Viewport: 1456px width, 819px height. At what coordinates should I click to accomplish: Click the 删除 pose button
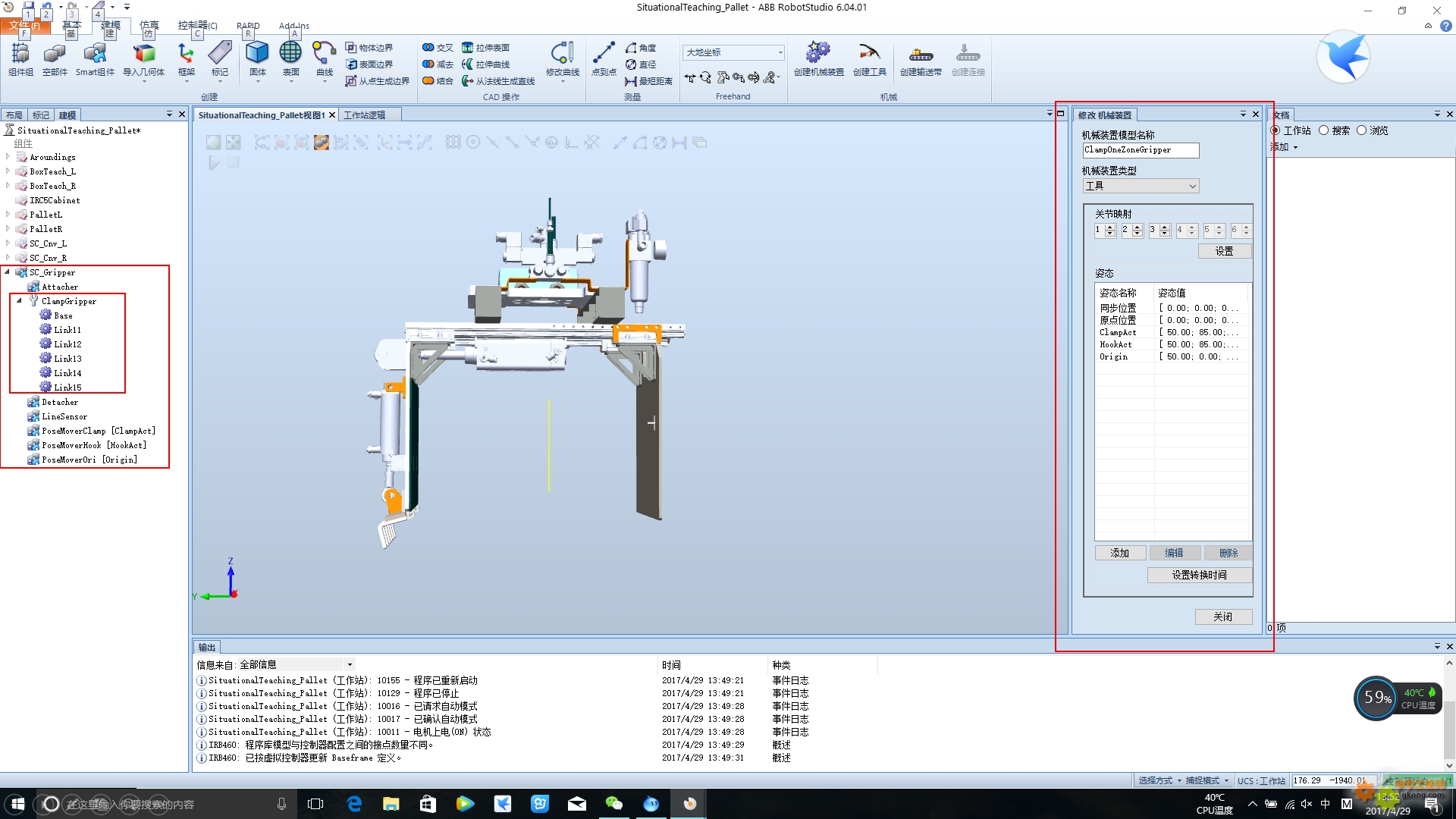pos(1228,553)
